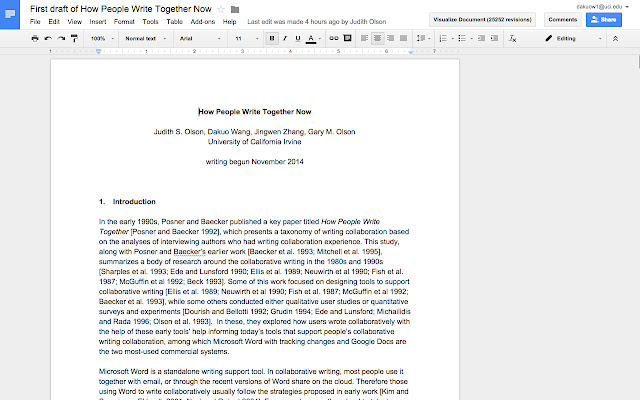Open the Format menu
Viewport: 640px width, 400px height.
tap(124, 22)
